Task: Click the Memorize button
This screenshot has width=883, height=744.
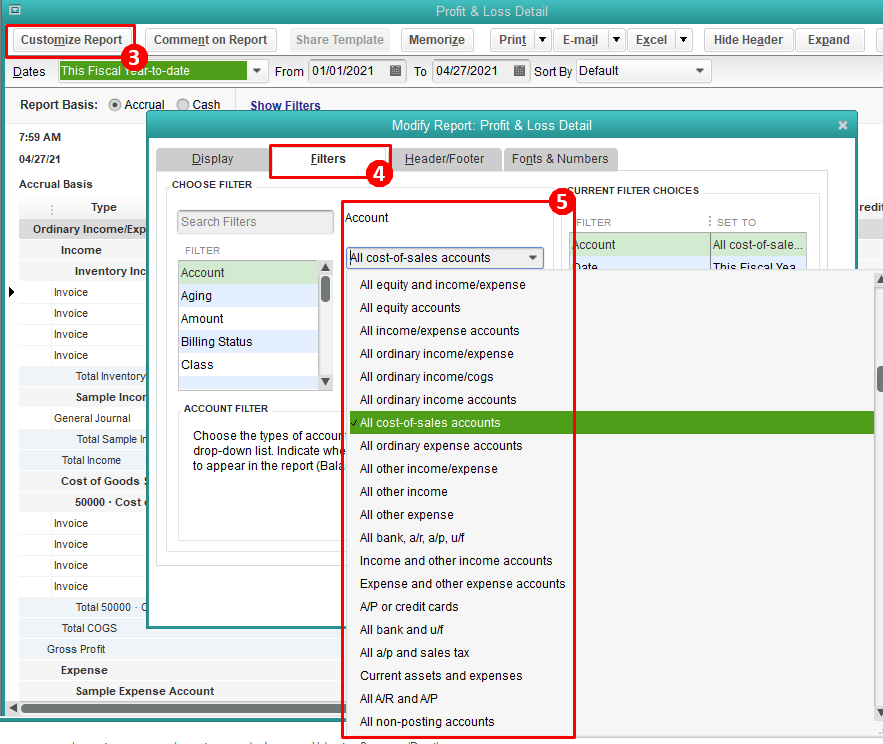Action: click(437, 40)
